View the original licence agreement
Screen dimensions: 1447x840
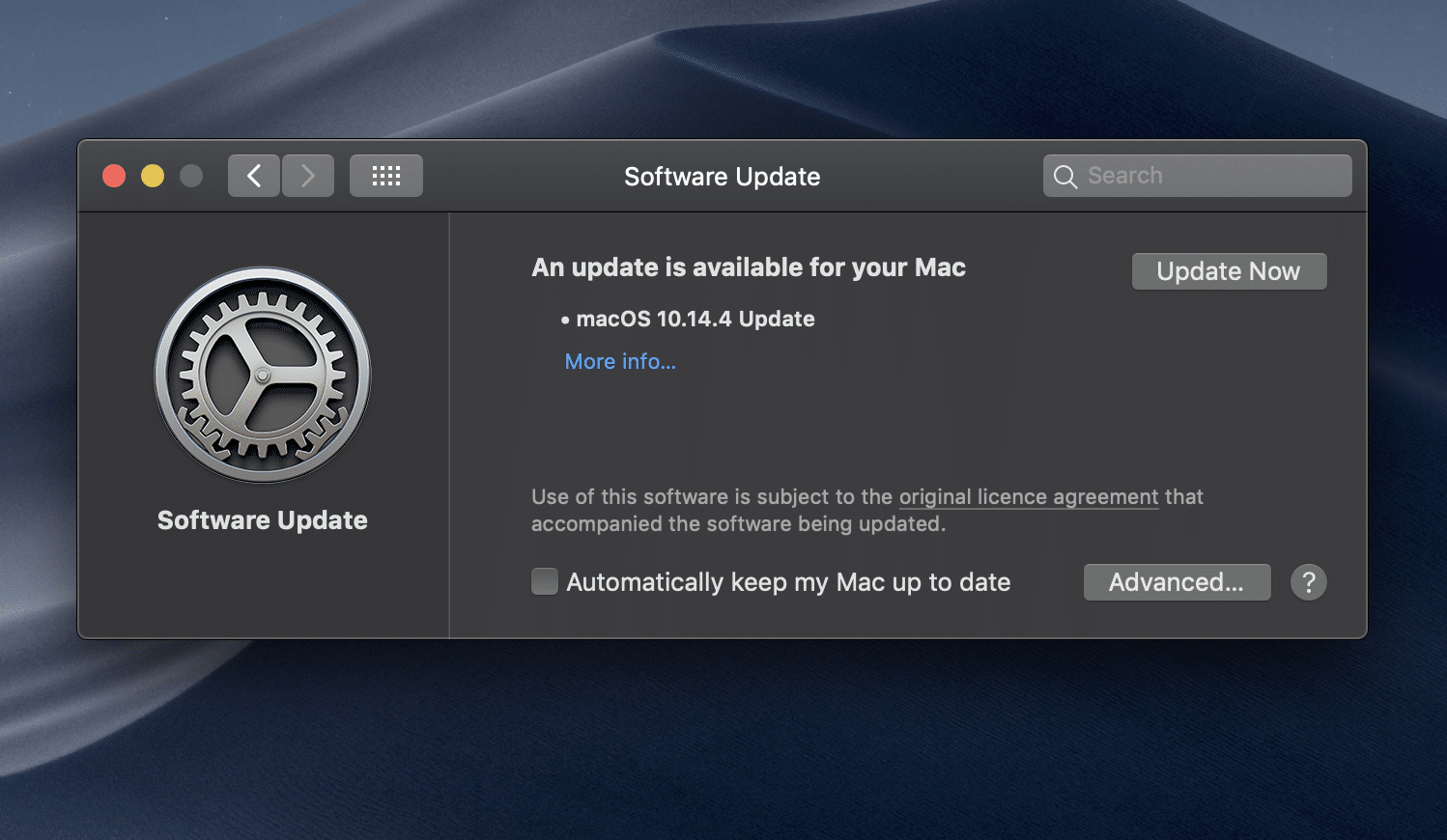1028,496
